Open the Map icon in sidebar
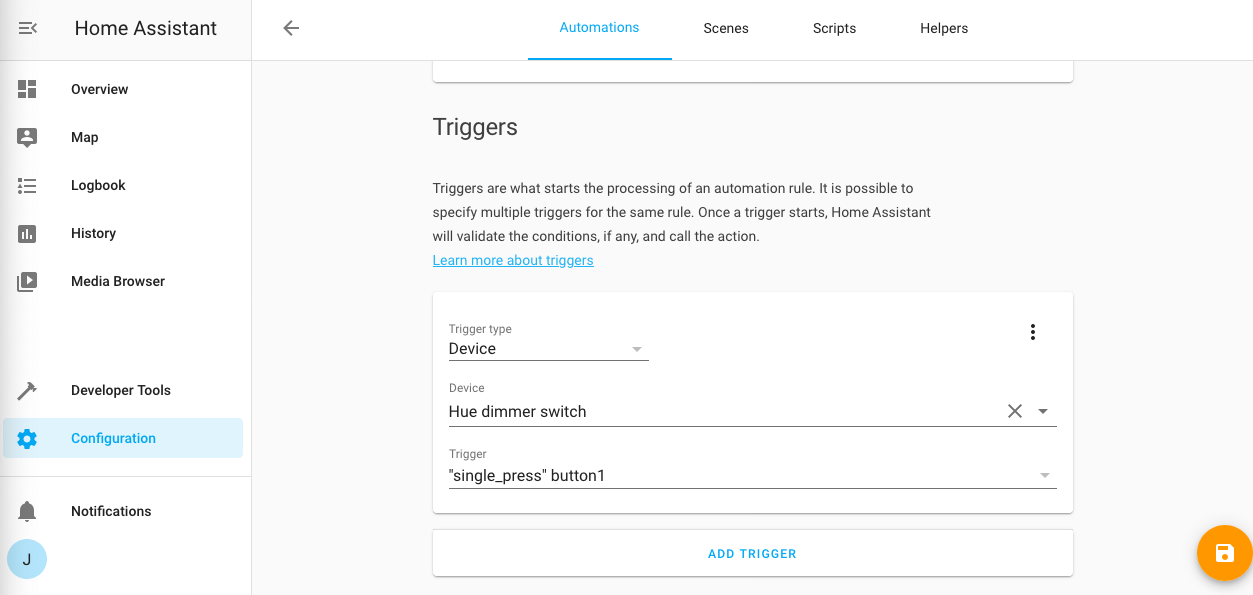Screen dimensions: 1253x595 27,137
